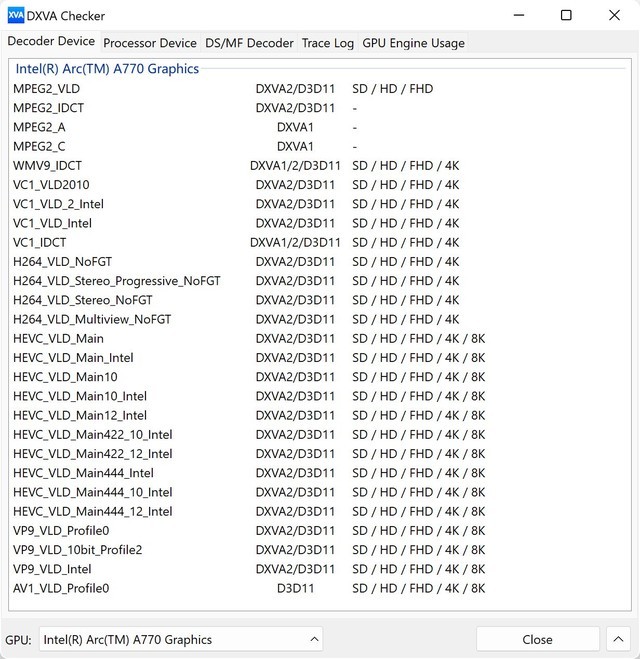Click the Intel(R) Arc(TM) A770 Graphics group header
640x659 pixels.
click(x=107, y=69)
